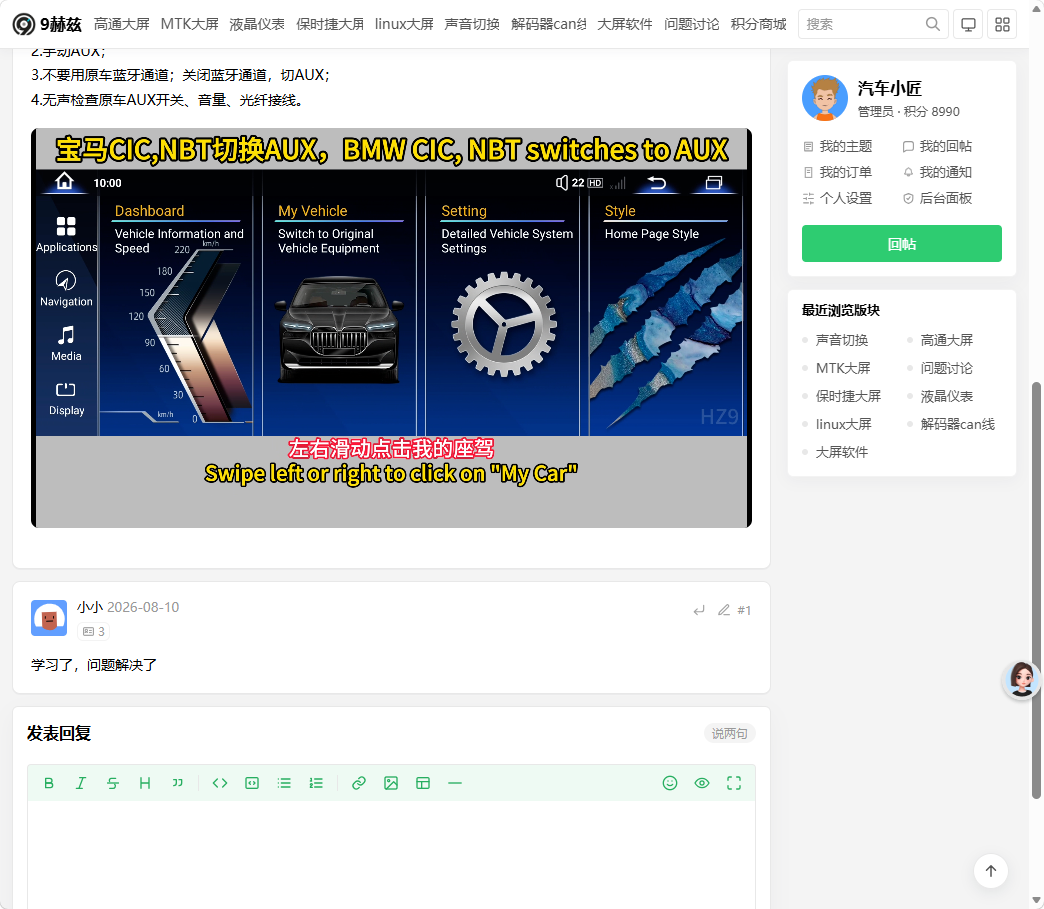
Task: Click 小小's level badge 3
Action: coord(94,631)
